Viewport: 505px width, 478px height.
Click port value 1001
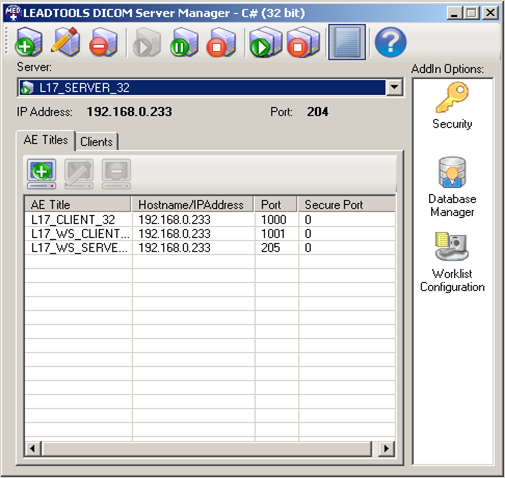pos(273,234)
